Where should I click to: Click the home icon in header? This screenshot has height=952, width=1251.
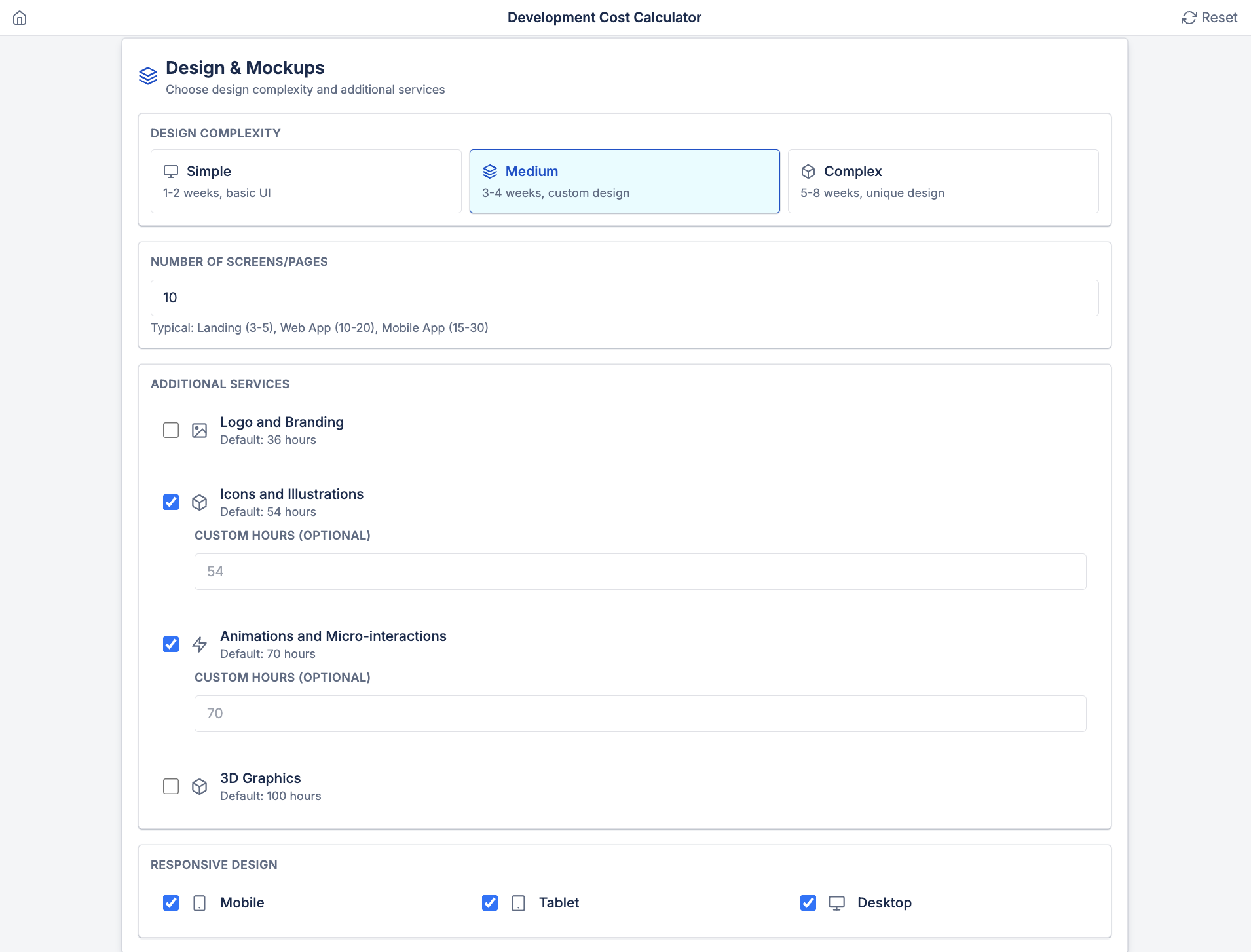tap(20, 18)
